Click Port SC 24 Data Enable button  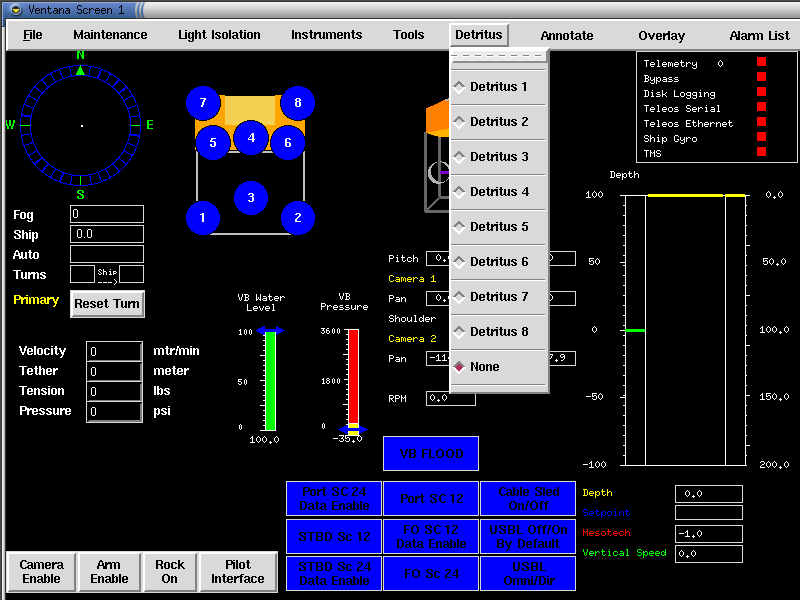(x=334, y=498)
